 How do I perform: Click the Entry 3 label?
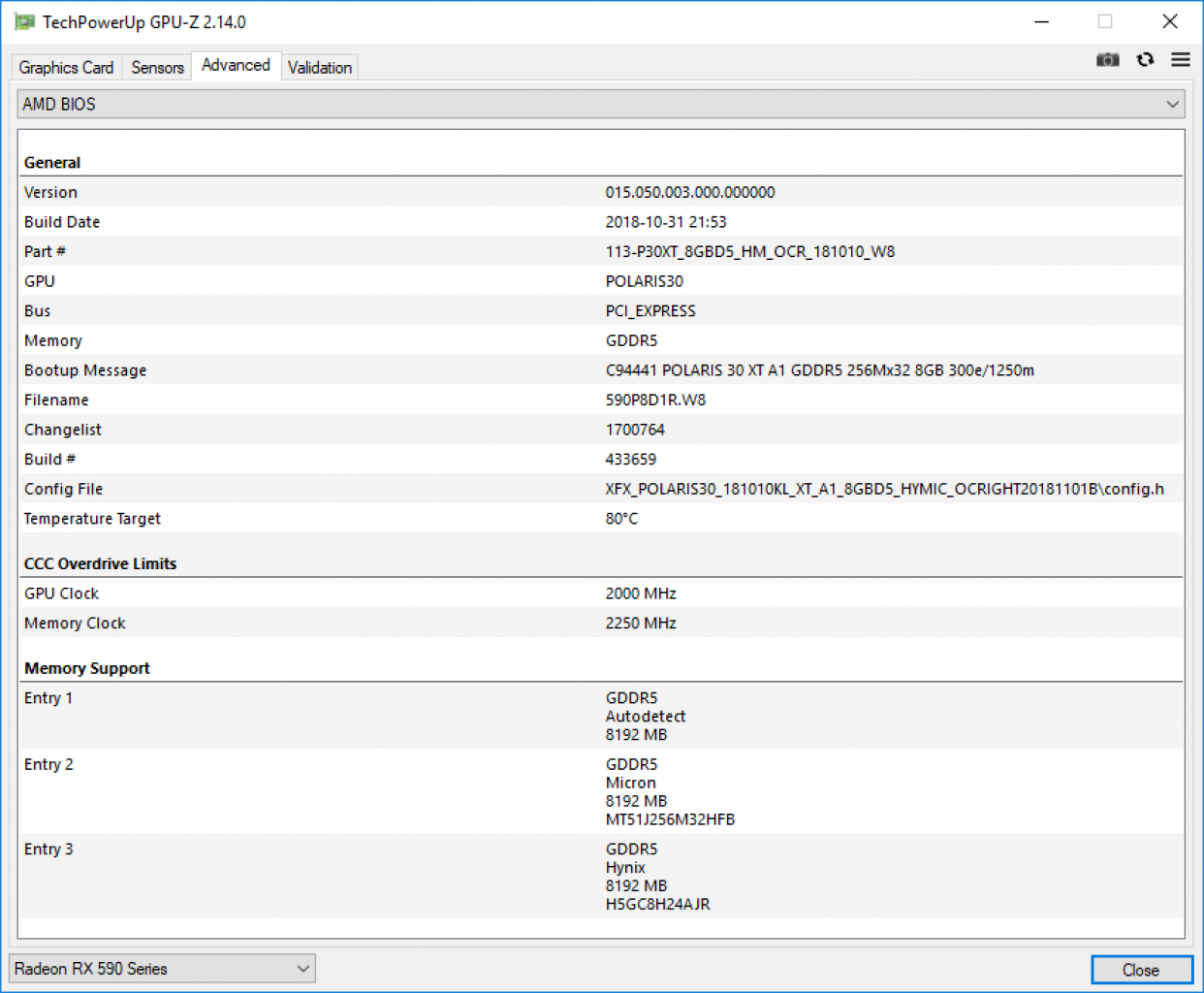[48, 849]
